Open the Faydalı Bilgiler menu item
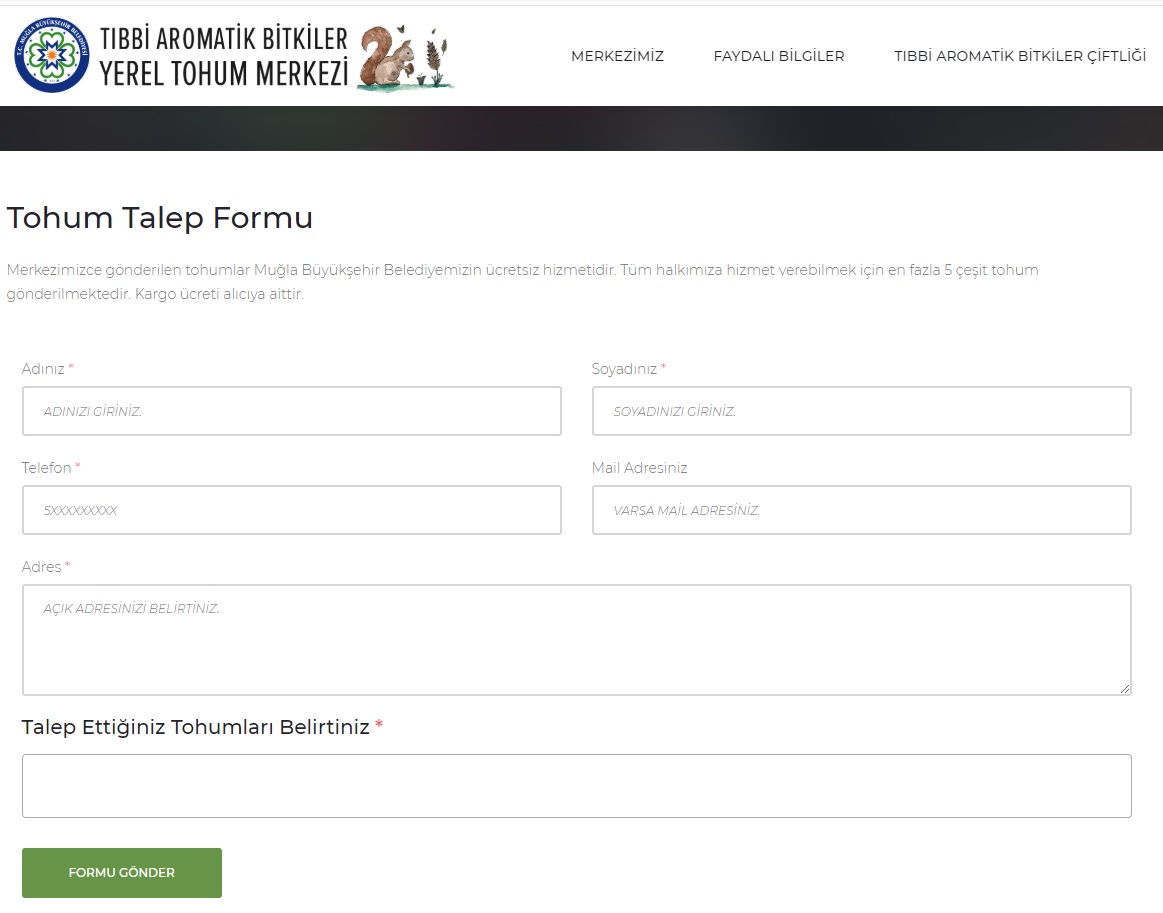This screenshot has width=1163, height=913. click(x=778, y=56)
